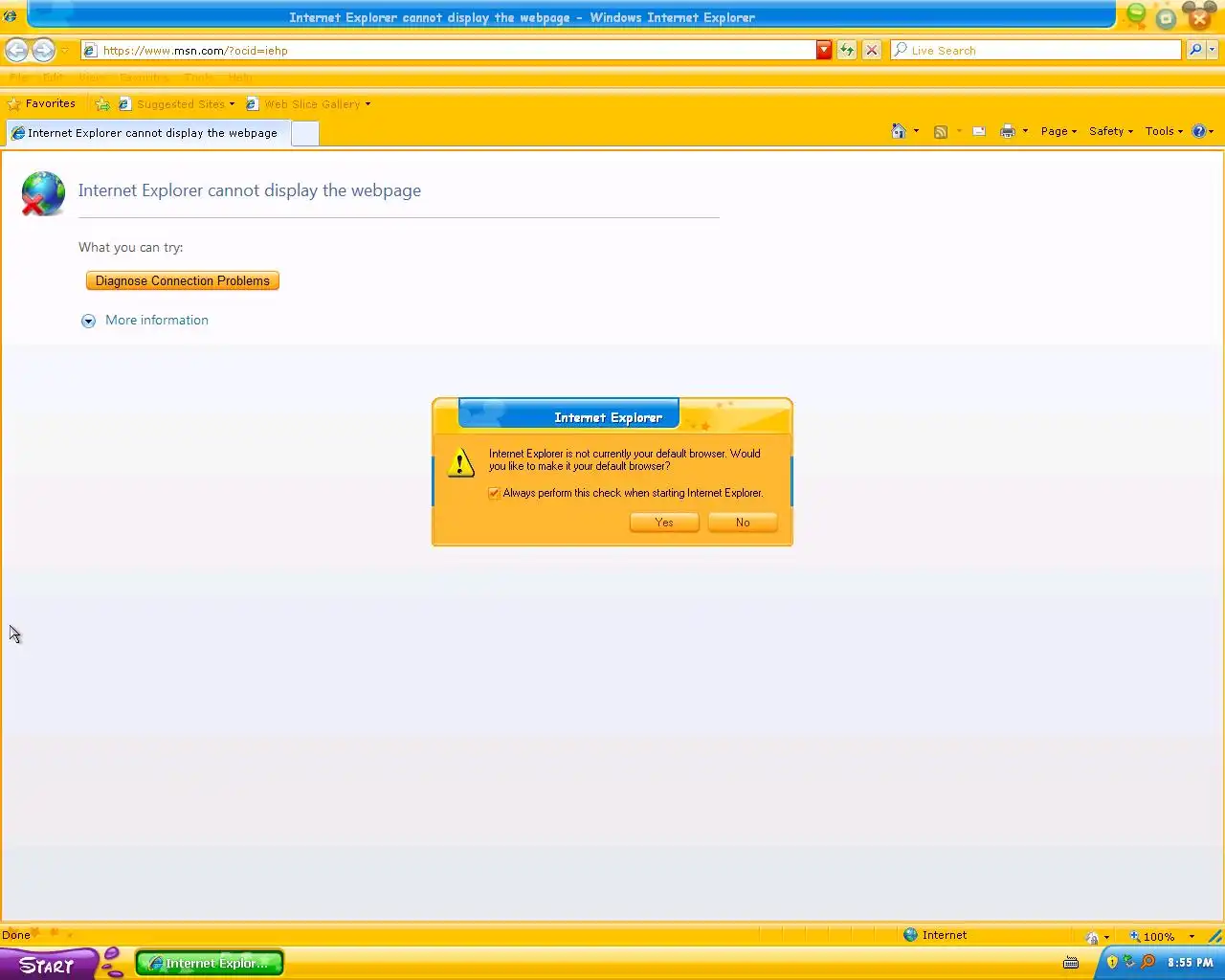Click the Read Mail envelope icon
Image resolution: width=1225 pixels, height=980 pixels.
(979, 132)
